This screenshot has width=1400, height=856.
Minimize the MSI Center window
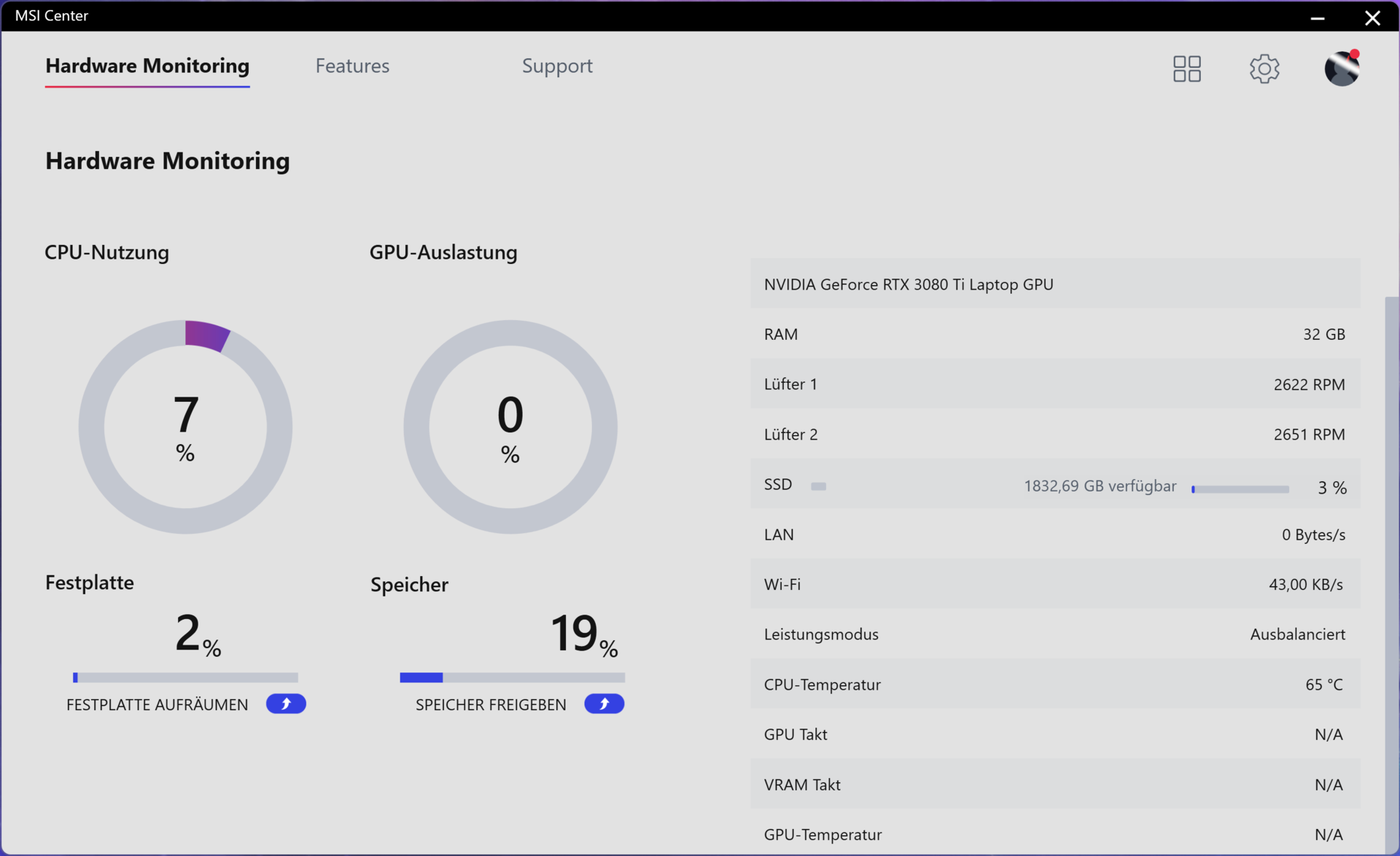[x=1317, y=17]
